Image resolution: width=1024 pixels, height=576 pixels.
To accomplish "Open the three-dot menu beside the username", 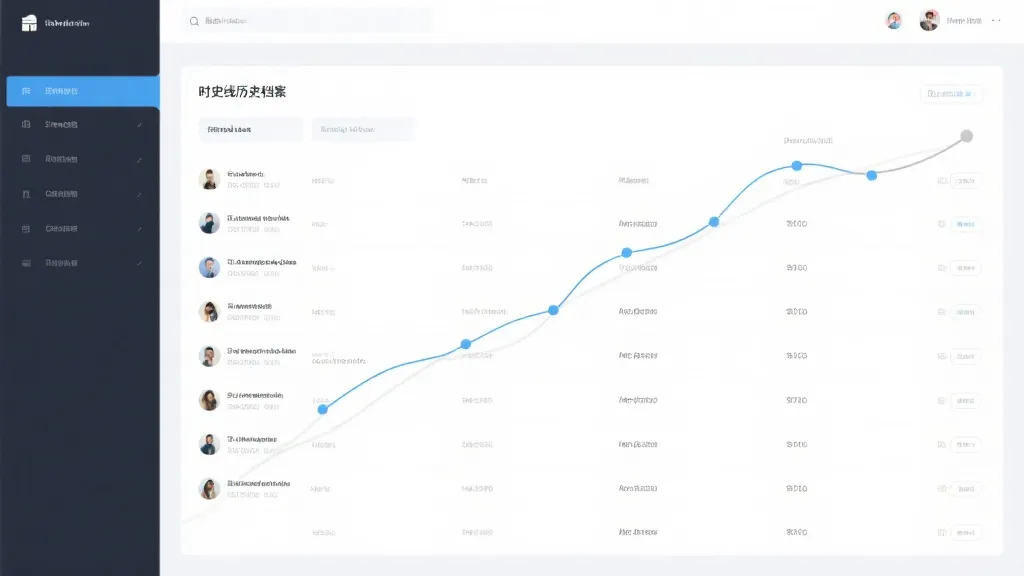I will [x=999, y=20].
